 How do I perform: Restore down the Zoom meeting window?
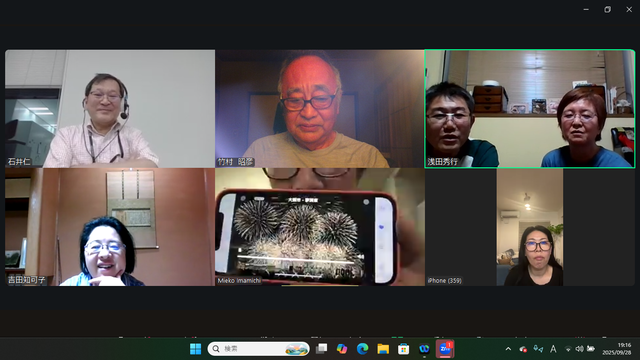[607, 9]
